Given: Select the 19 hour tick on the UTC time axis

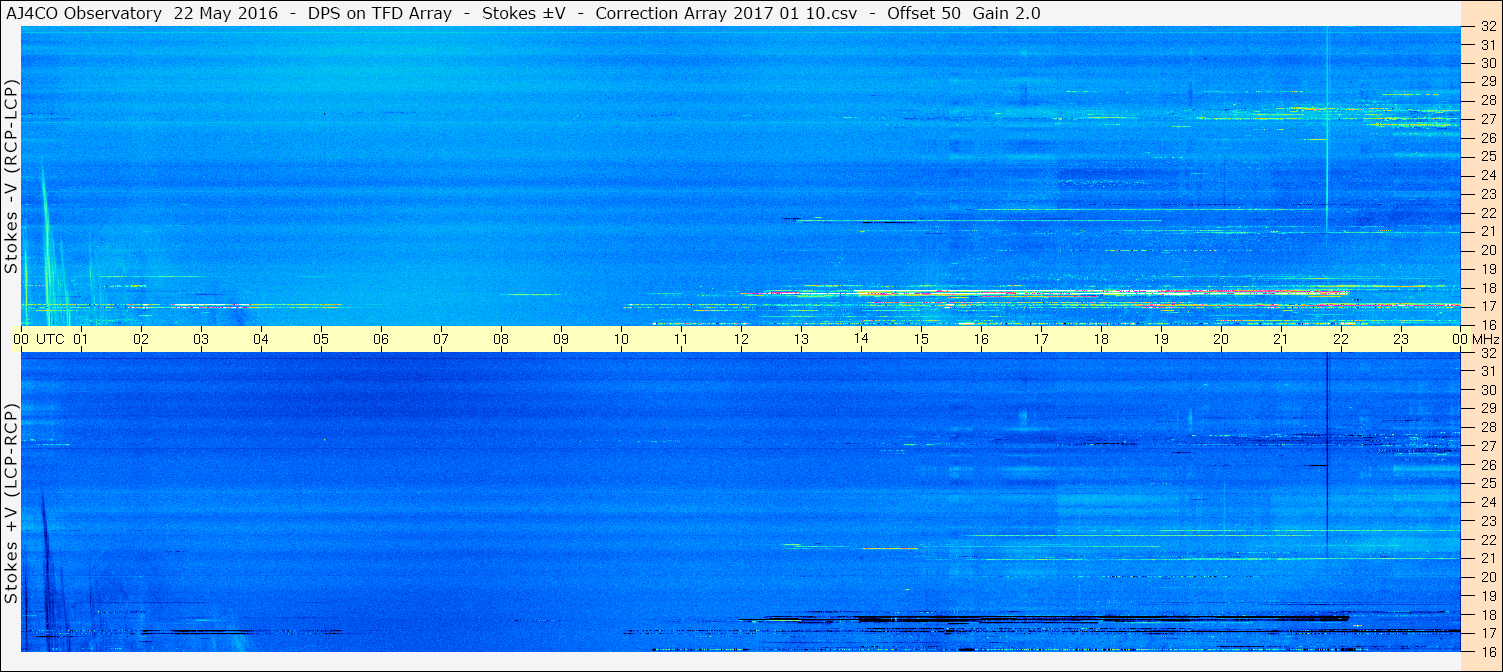Looking at the screenshot, I should (x=1161, y=339).
